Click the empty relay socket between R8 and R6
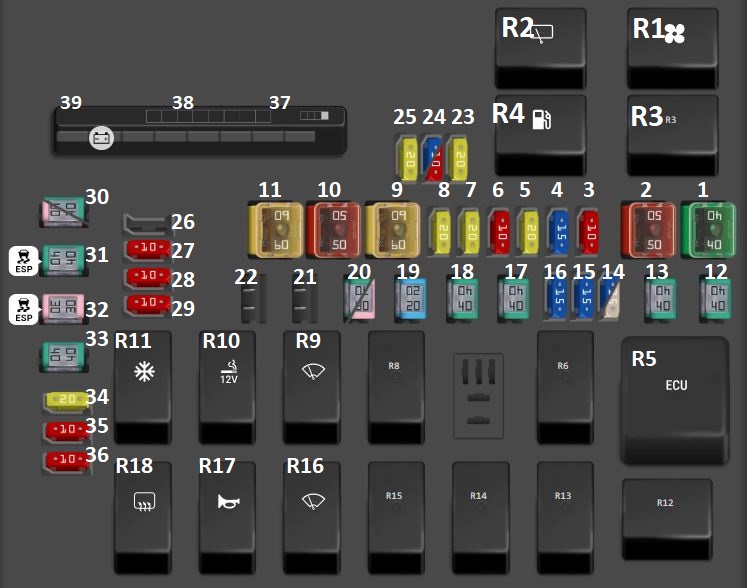This screenshot has width=747, height=588. tap(478, 395)
